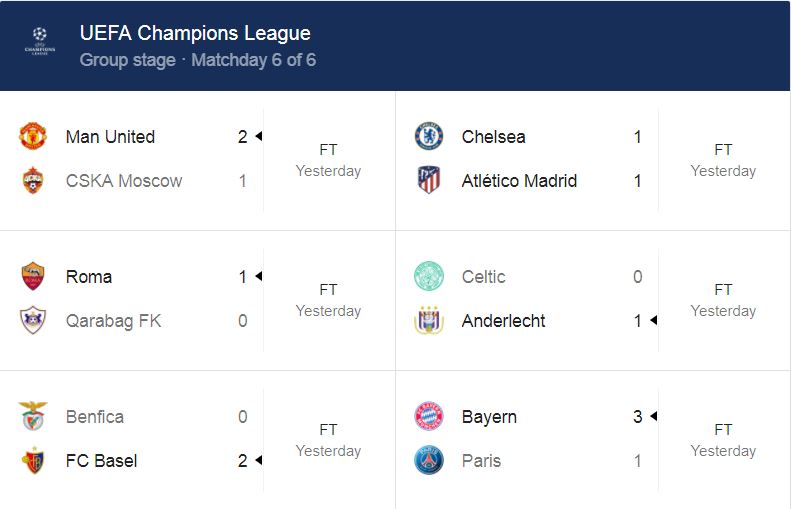Screen dimensions: 791x509
Task: Open the Bayern team name
Action: coord(489,417)
